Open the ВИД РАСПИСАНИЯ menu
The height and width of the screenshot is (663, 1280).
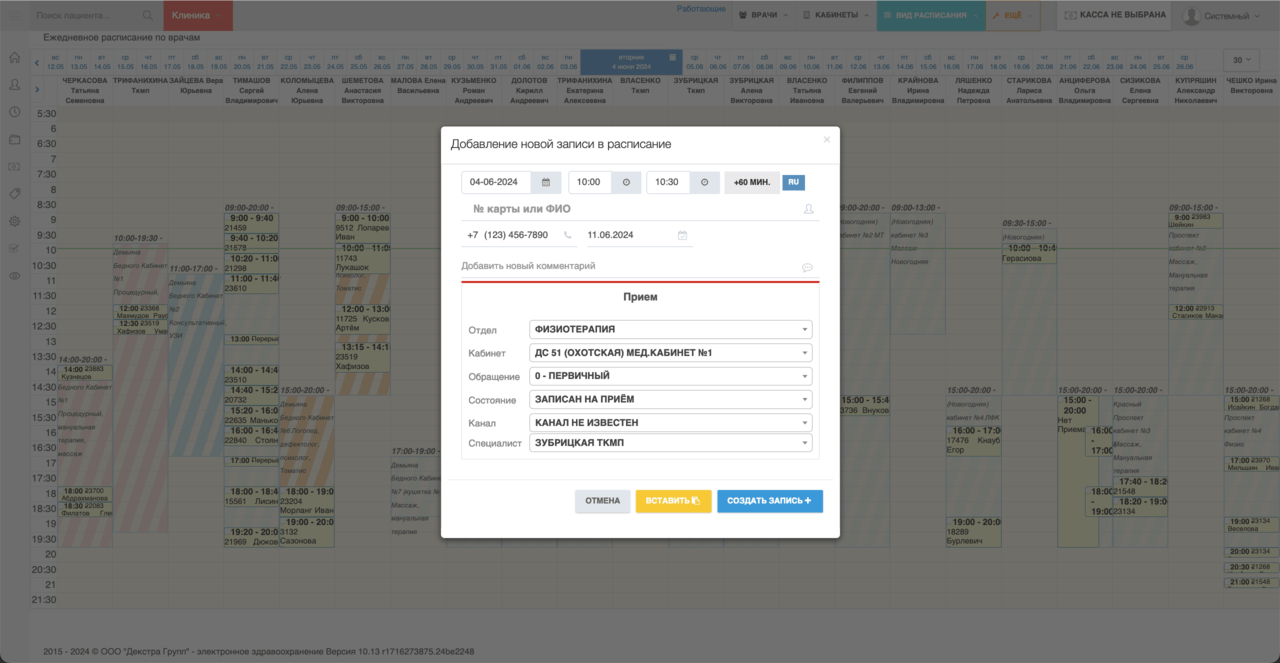click(x=931, y=16)
